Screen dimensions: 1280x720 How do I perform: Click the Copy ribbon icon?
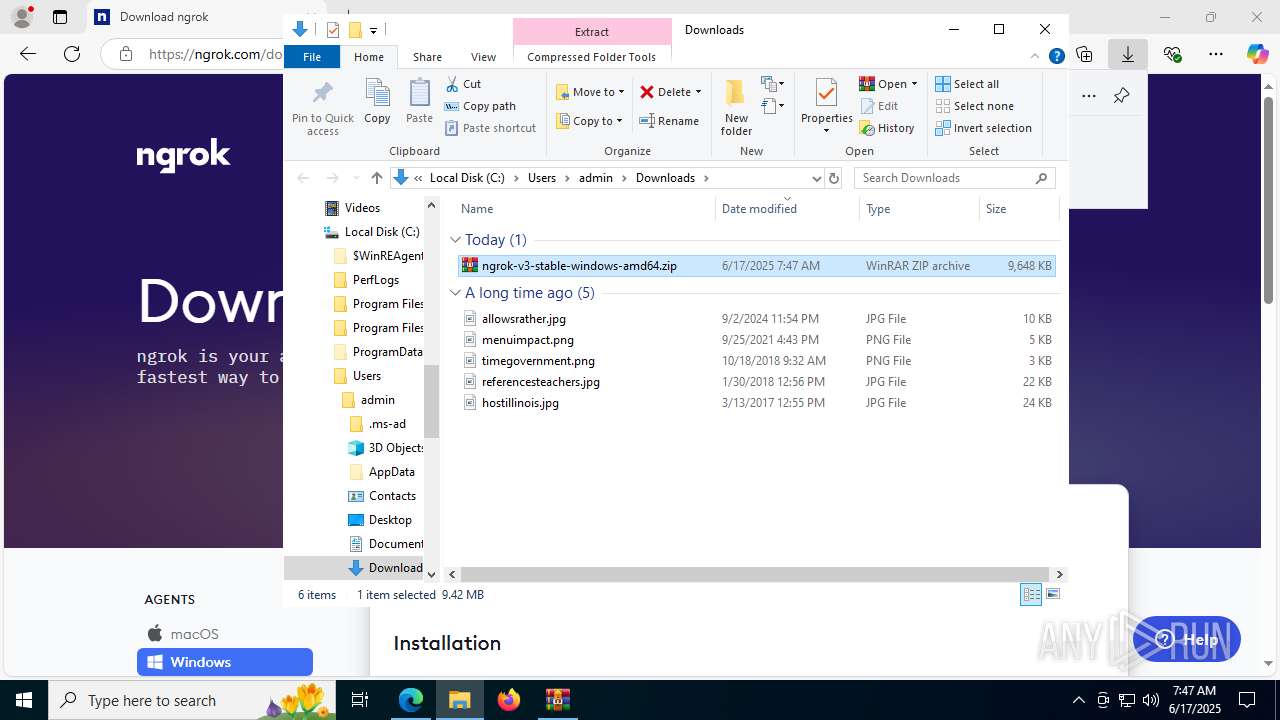pos(377,102)
